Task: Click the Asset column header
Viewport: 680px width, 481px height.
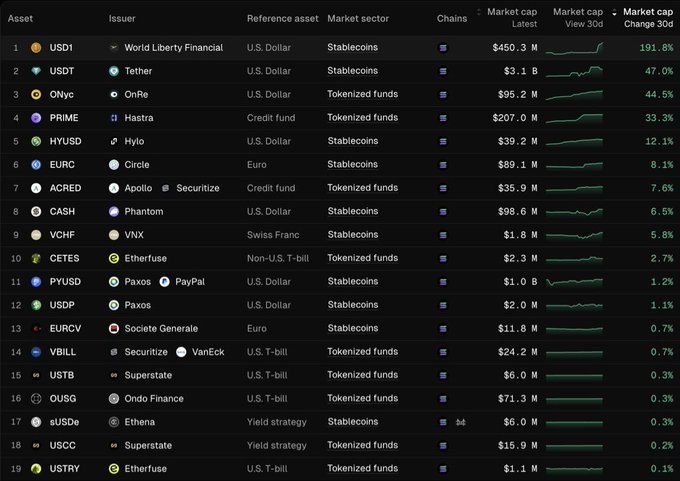Action: pyautogui.click(x=19, y=19)
